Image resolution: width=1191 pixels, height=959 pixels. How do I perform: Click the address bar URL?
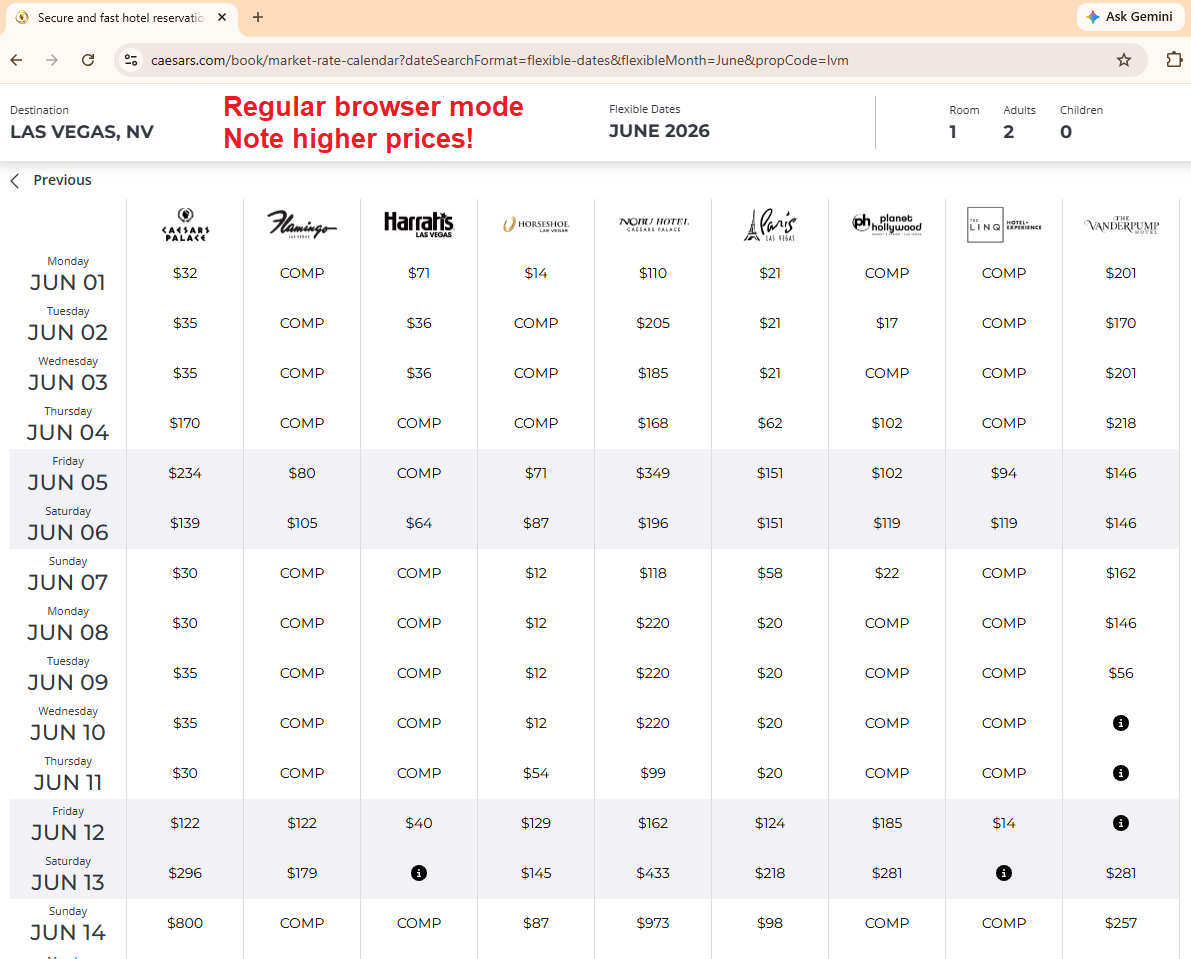point(499,60)
